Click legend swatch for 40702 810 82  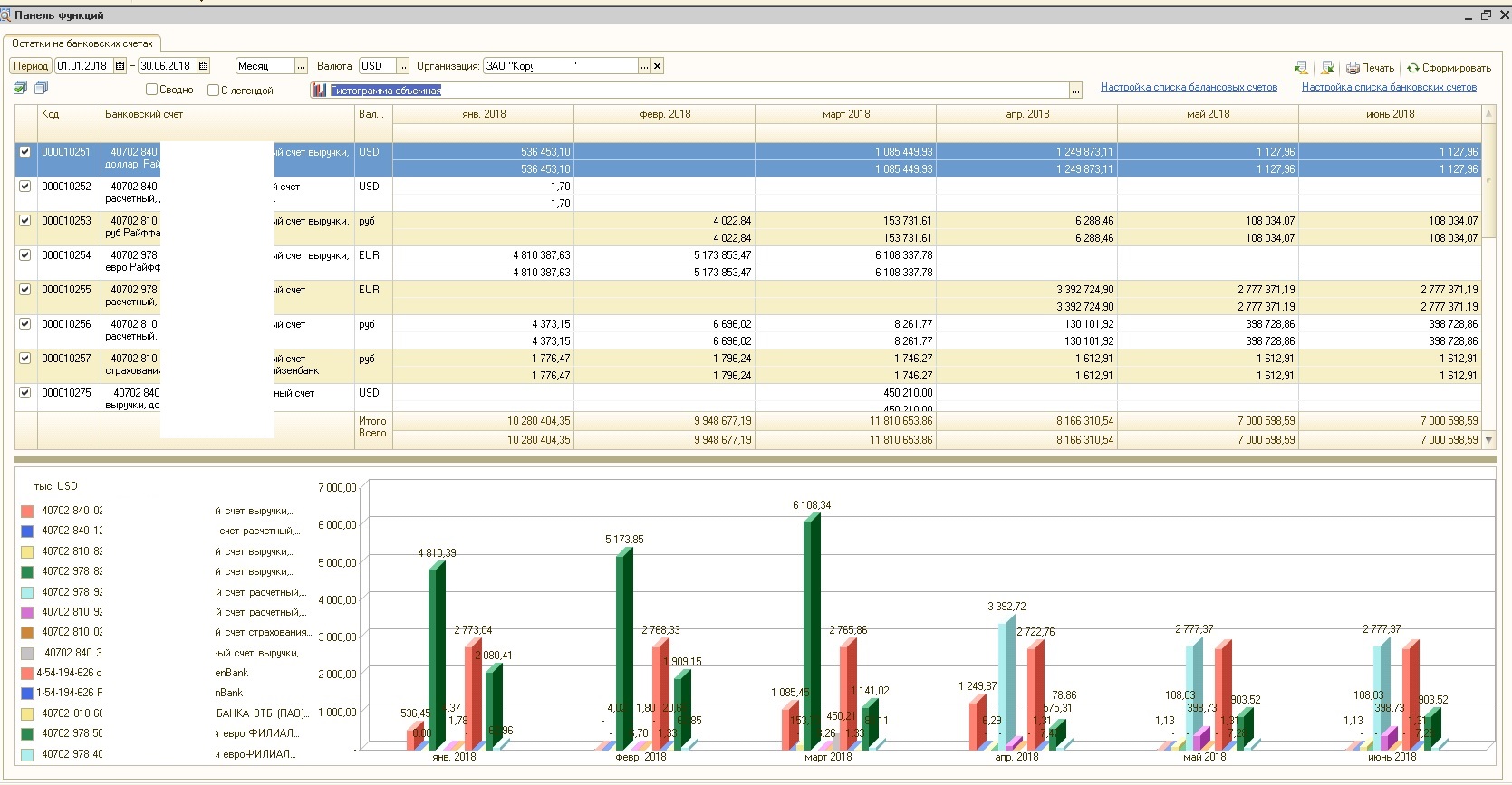[27, 552]
